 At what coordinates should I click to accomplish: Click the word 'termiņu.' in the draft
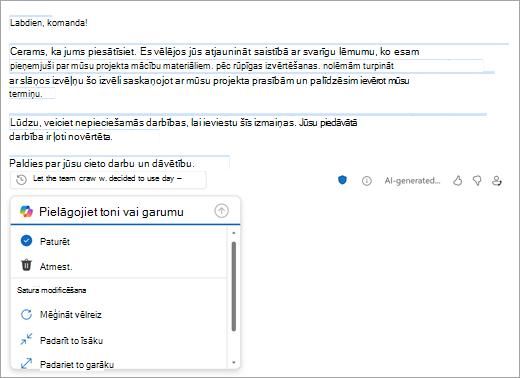point(26,94)
